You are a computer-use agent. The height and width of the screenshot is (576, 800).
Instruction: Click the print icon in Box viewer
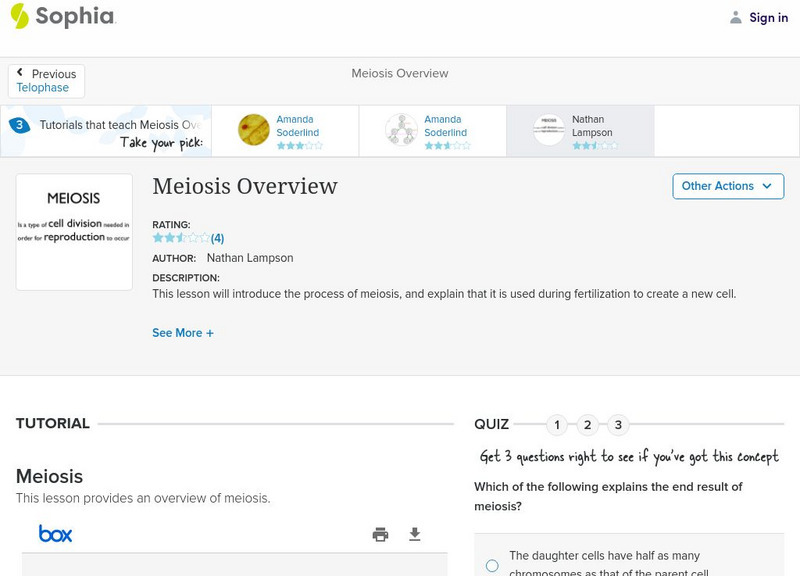380,534
